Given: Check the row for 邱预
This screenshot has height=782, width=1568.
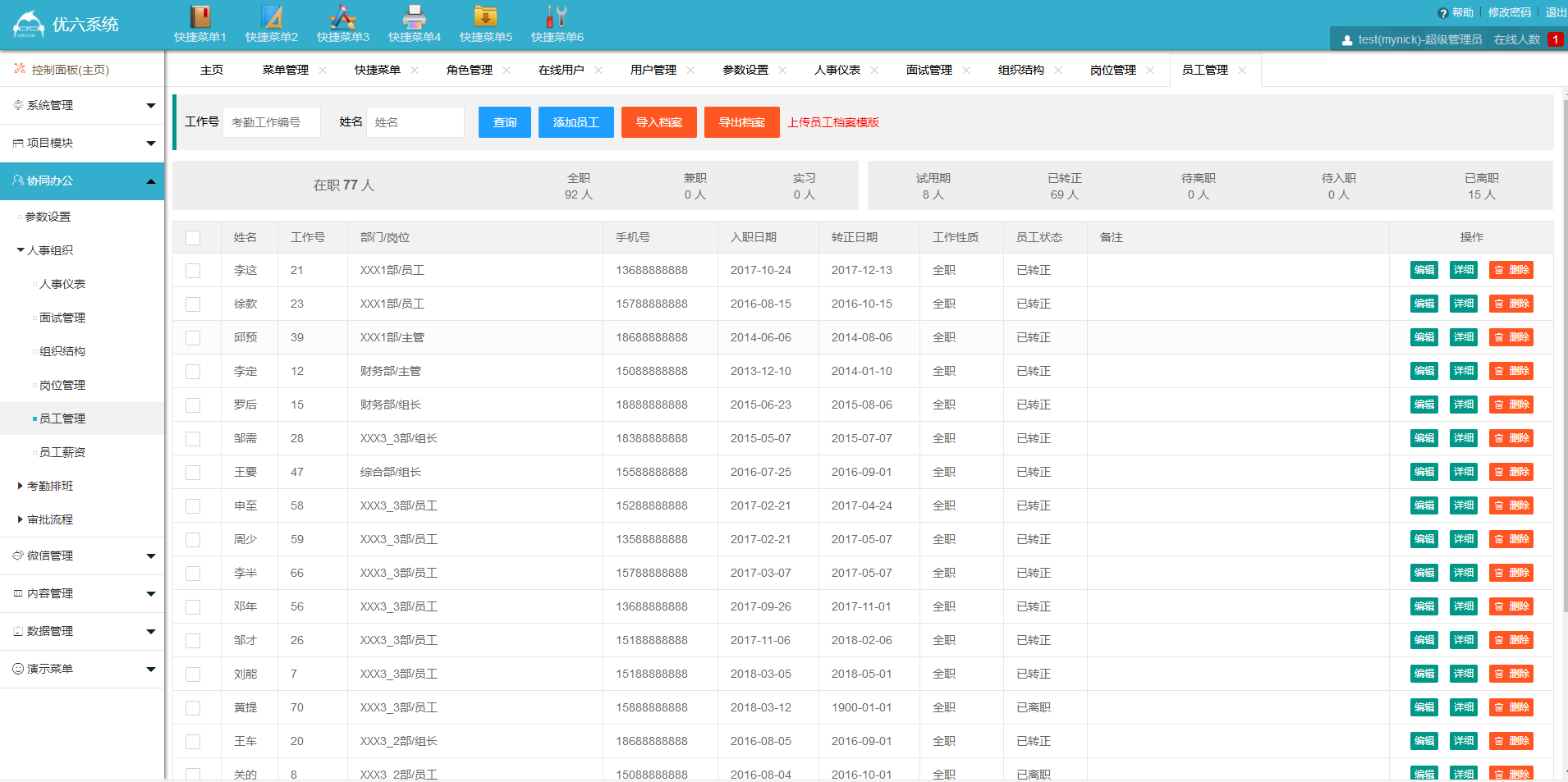Looking at the screenshot, I should 193,338.
